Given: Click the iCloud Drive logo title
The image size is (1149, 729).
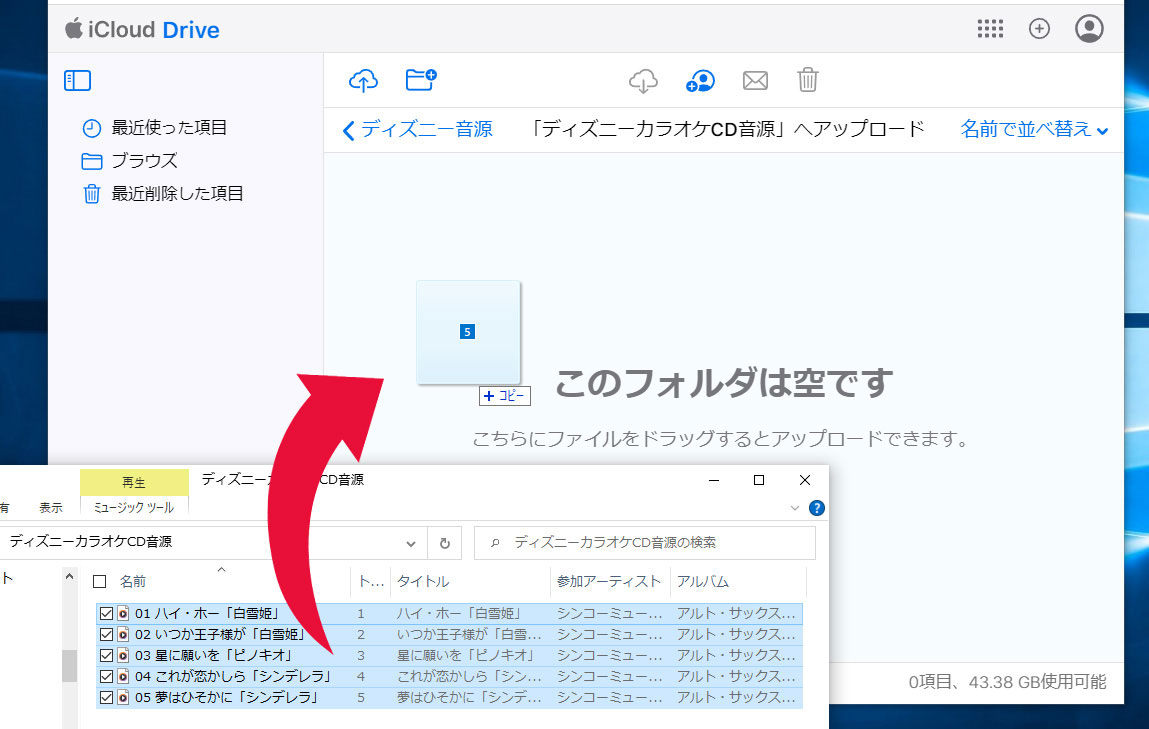Looking at the screenshot, I should coord(142,29).
